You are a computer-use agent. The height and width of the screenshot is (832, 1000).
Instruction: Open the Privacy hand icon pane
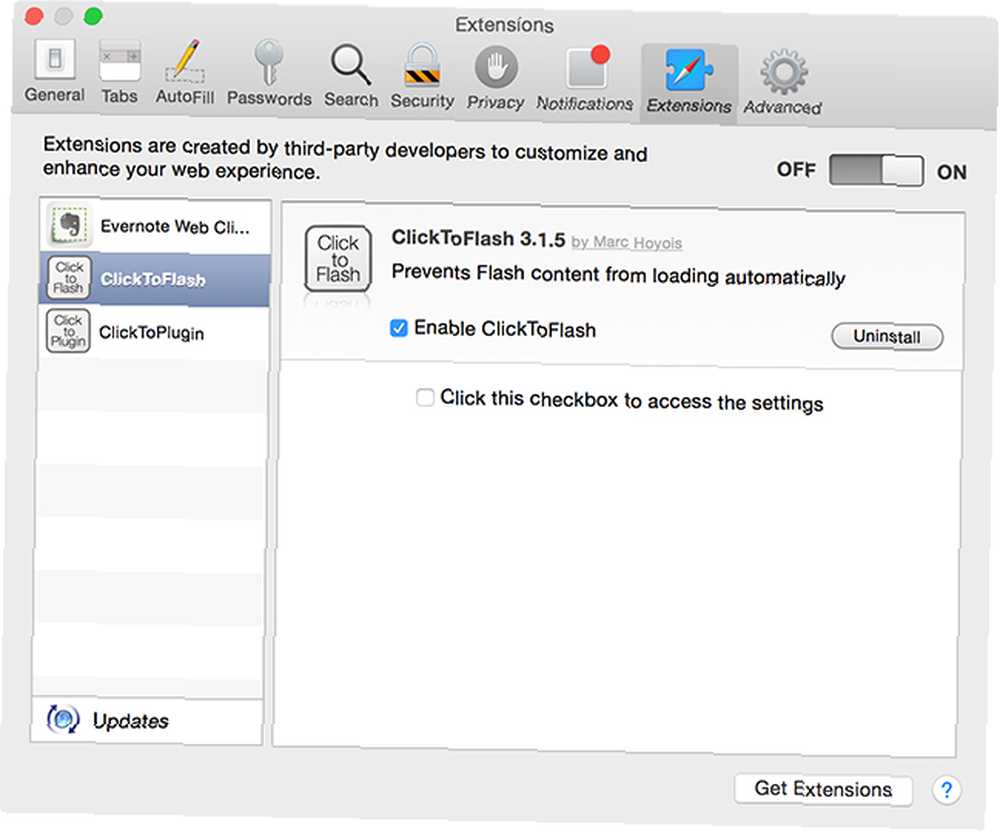[496, 78]
